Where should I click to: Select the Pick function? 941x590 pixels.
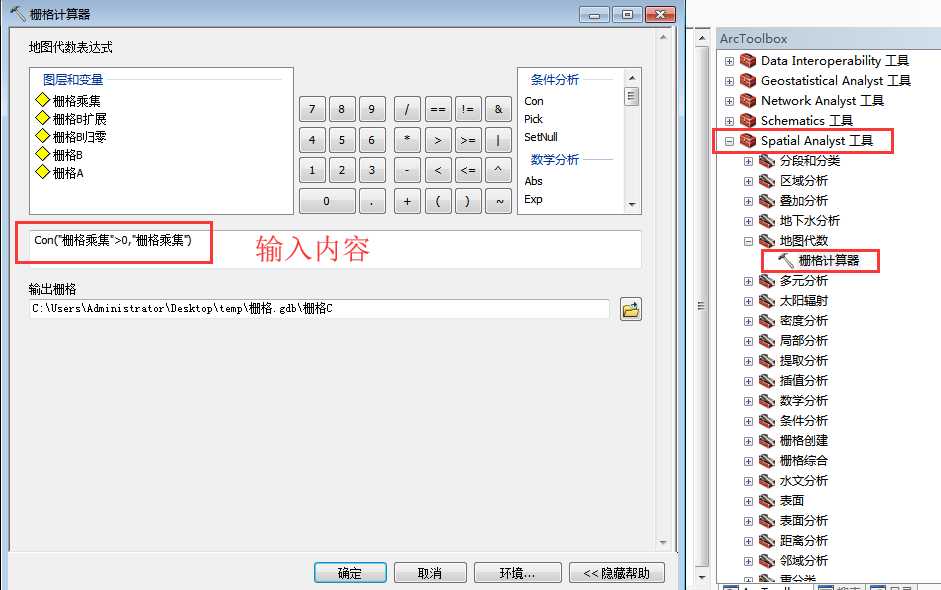[x=533, y=119]
